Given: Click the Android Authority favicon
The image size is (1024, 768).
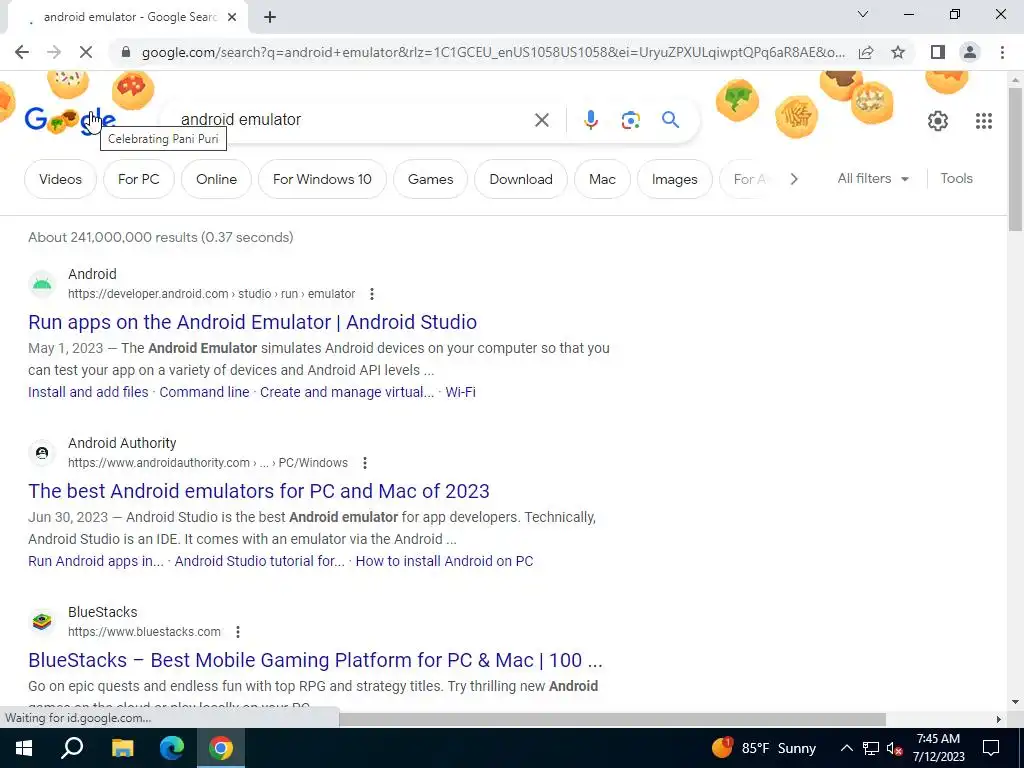Looking at the screenshot, I should click(42, 453).
